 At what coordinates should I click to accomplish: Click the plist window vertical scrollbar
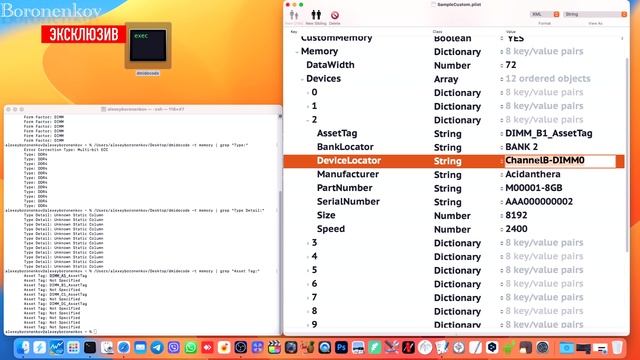pos(627,155)
